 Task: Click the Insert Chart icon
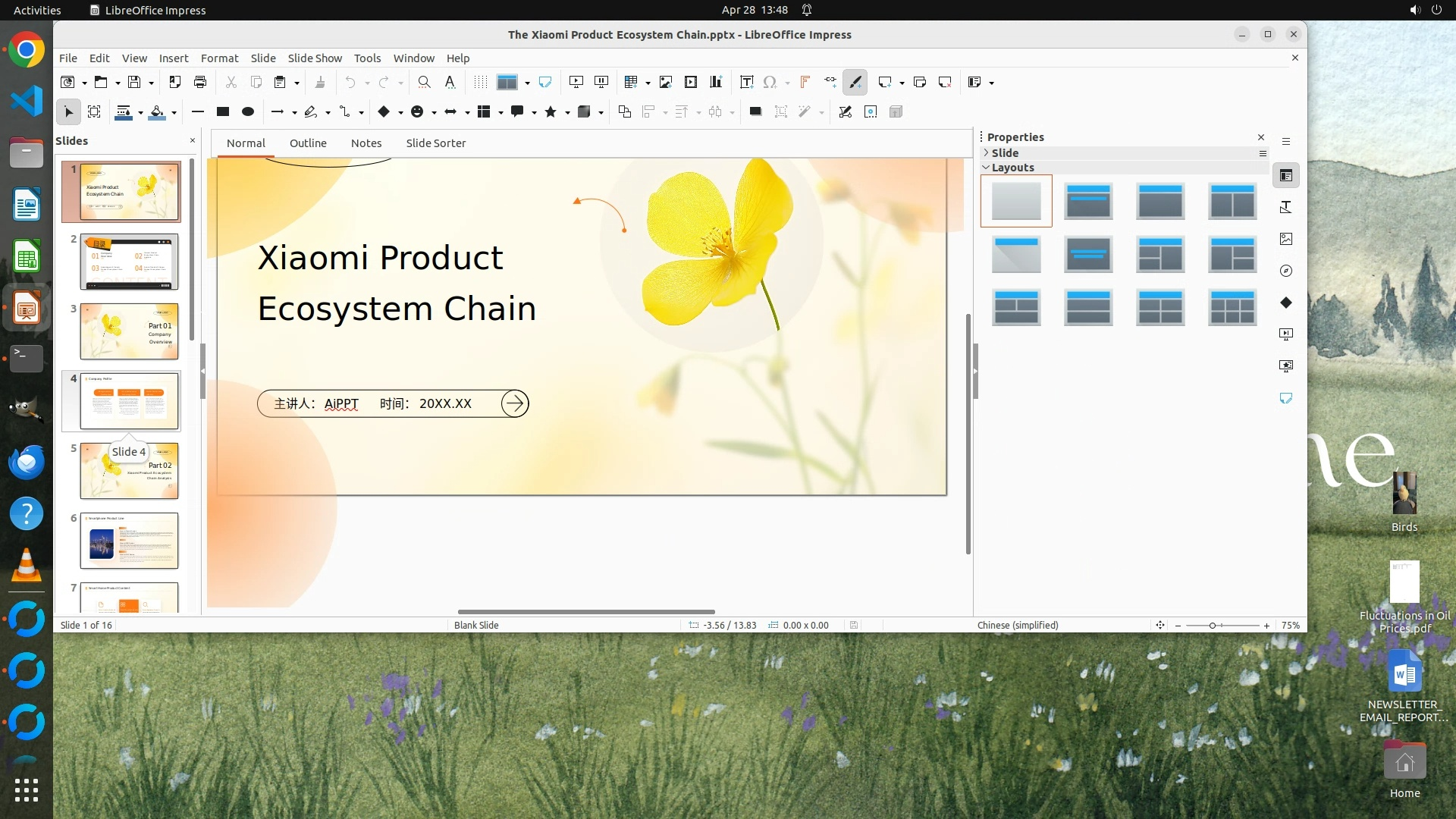(x=716, y=82)
